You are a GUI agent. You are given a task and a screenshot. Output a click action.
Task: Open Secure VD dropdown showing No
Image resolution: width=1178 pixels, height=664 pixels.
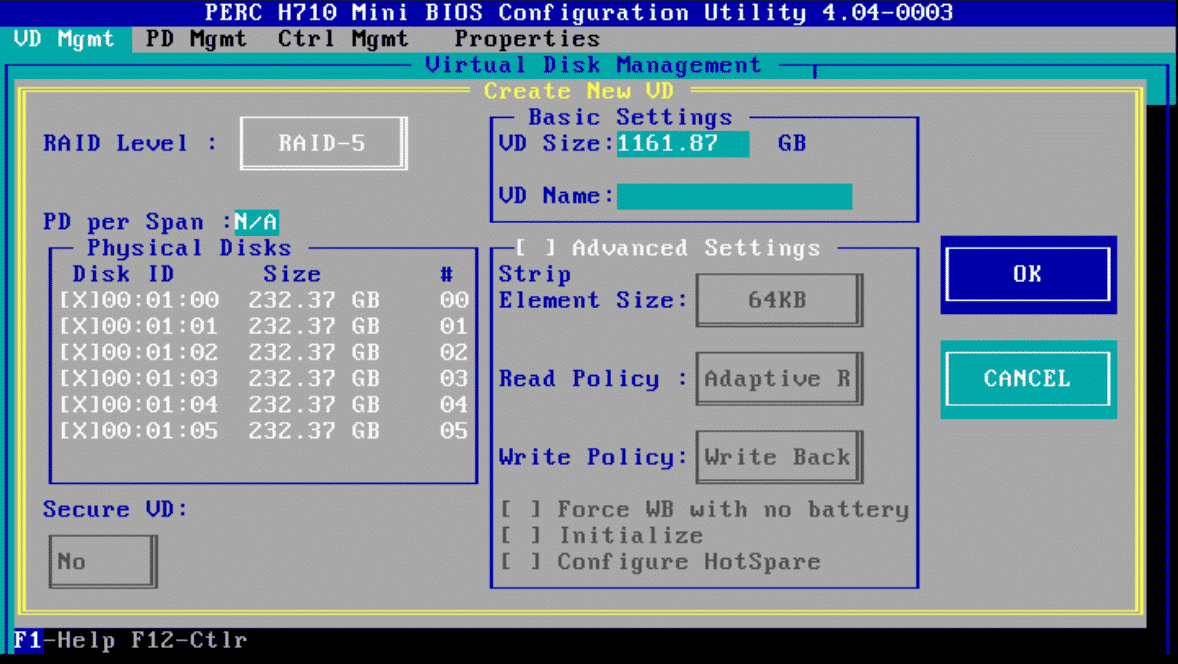pos(101,561)
